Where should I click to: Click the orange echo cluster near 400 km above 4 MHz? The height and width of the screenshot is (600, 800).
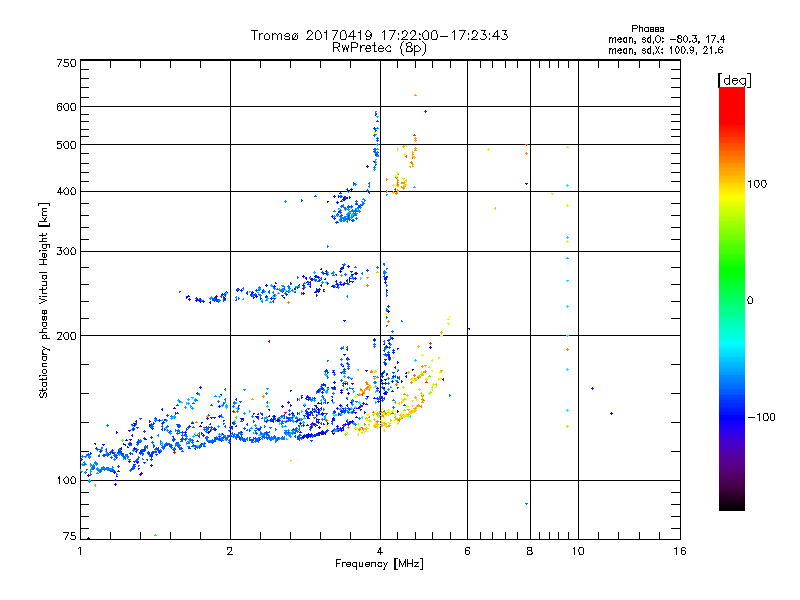click(x=398, y=184)
